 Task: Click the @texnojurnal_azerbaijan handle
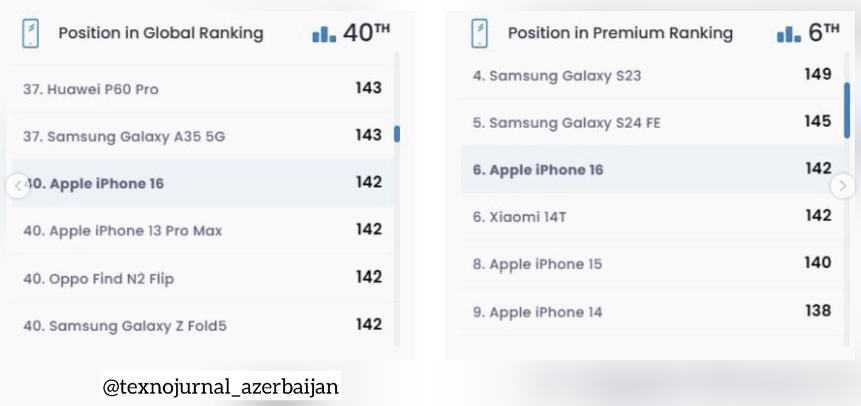221,387
